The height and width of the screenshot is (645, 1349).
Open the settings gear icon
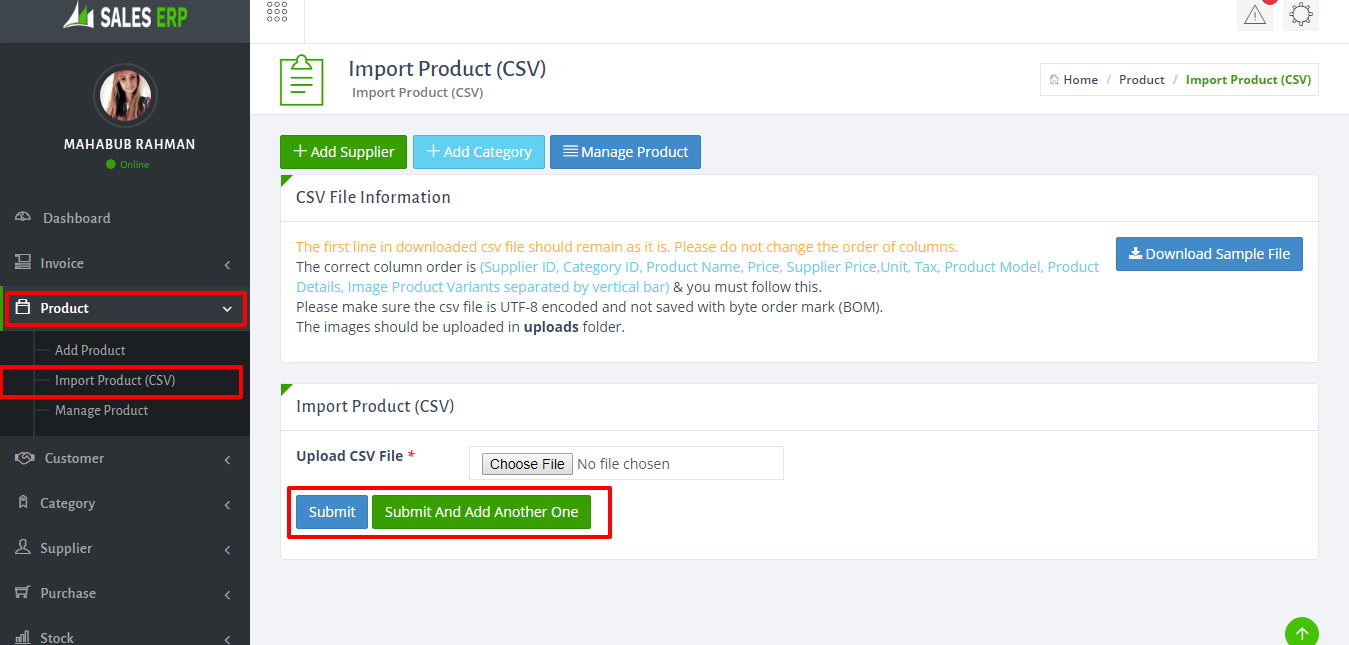click(1300, 15)
